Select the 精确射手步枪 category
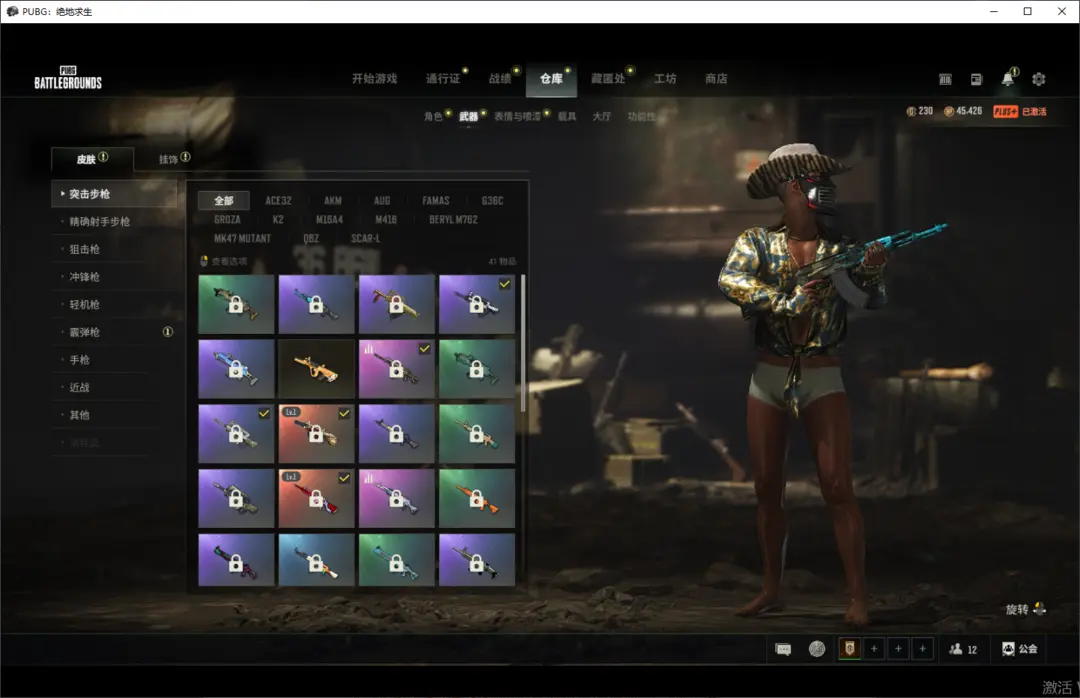1080x698 pixels. click(100, 222)
